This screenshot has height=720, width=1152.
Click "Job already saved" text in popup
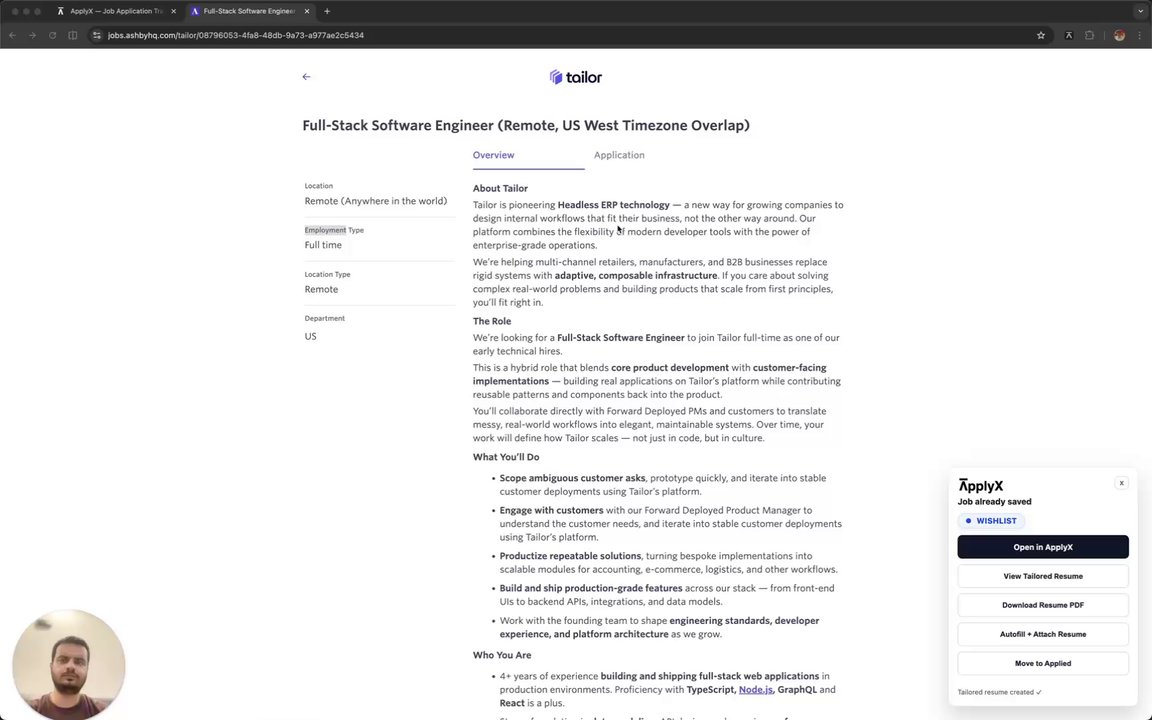(x=994, y=502)
